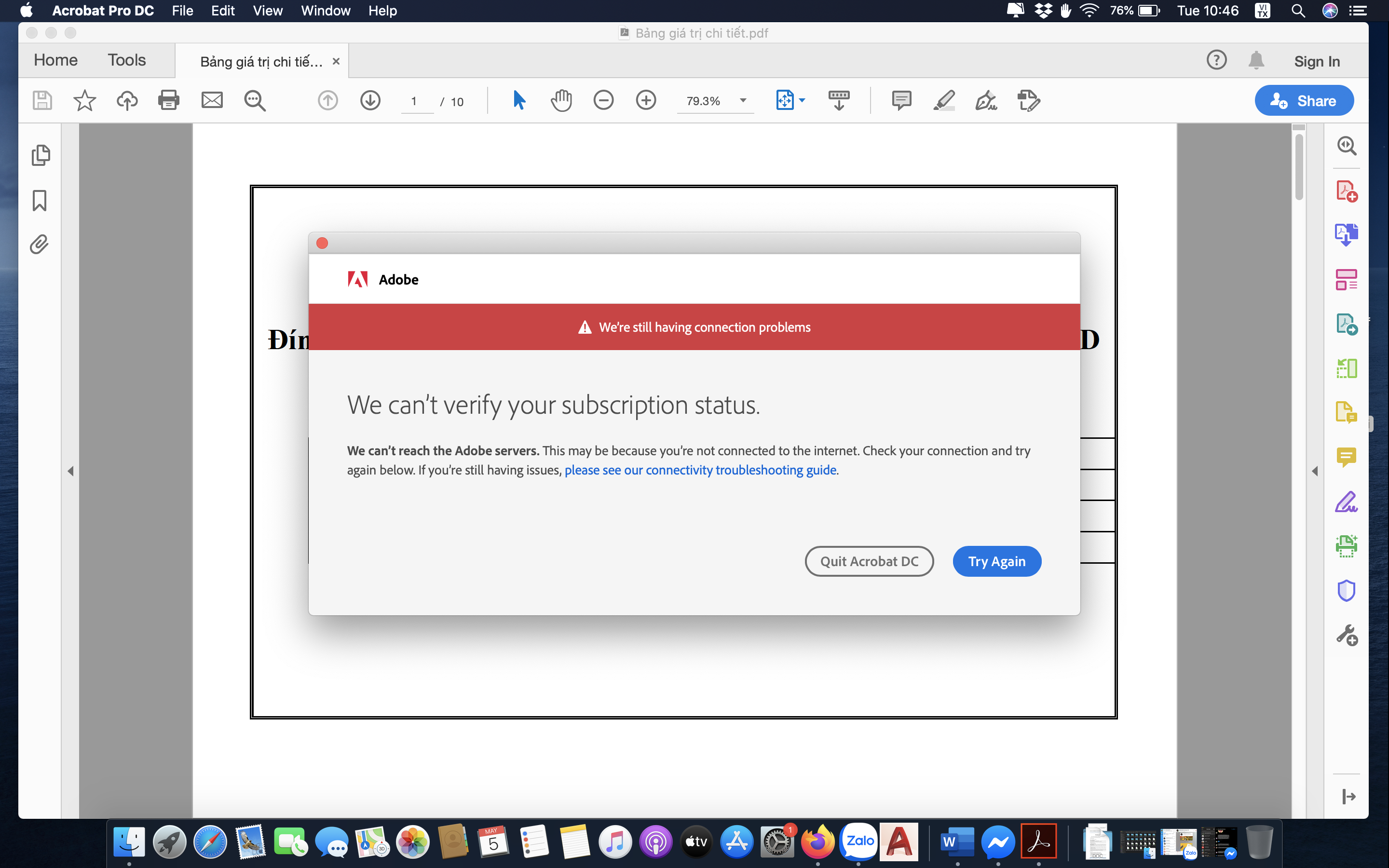Expand the right pane with bottom arrow icon
The width and height of the screenshot is (1389, 868).
(1348, 796)
